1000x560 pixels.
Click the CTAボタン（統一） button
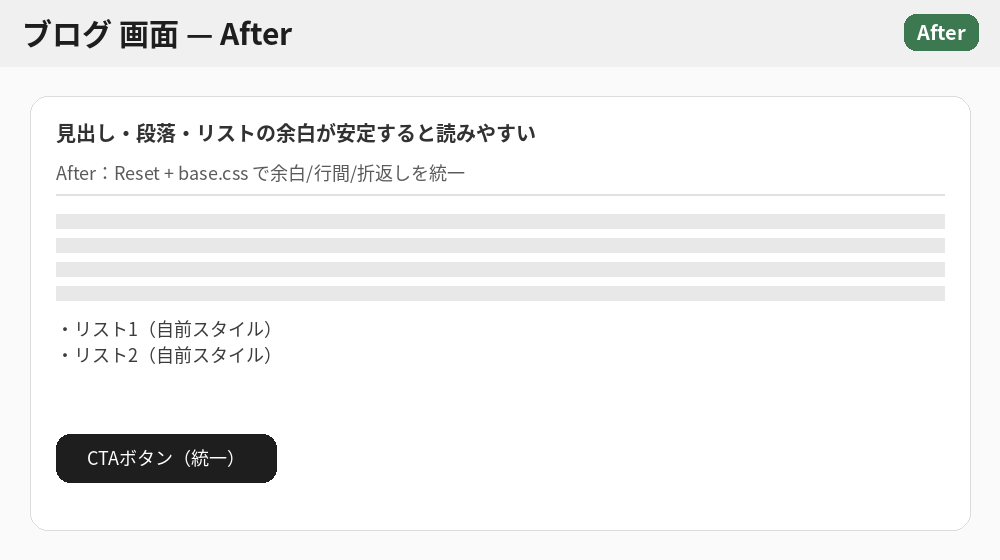[166, 458]
